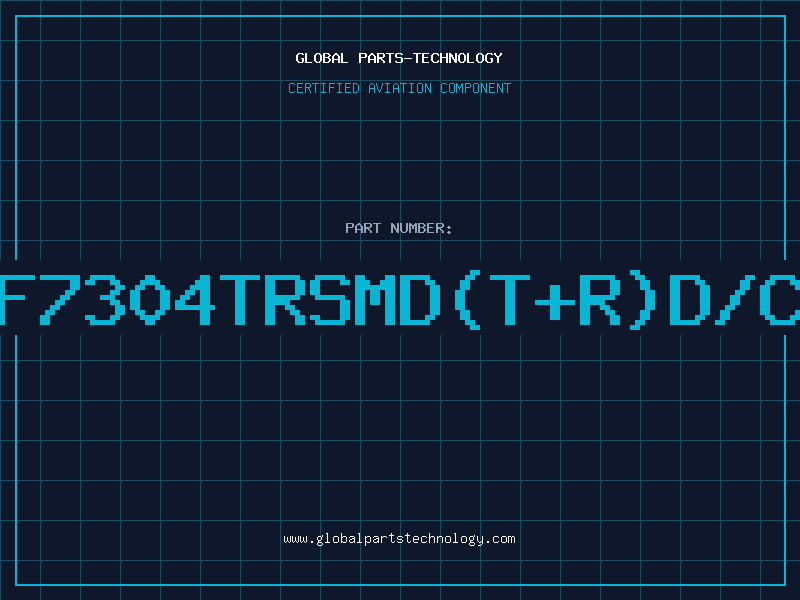Click the plus sign in the part number
The width and height of the screenshot is (800, 600).
pyautogui.click(x=555, y=302)
